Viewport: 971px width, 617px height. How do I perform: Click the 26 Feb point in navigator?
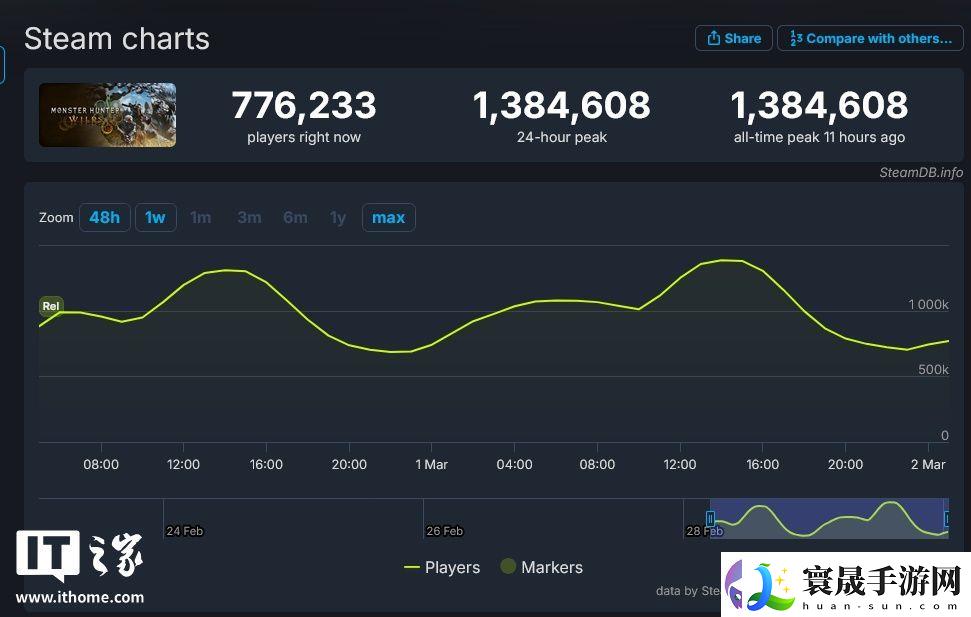[444, 530]
